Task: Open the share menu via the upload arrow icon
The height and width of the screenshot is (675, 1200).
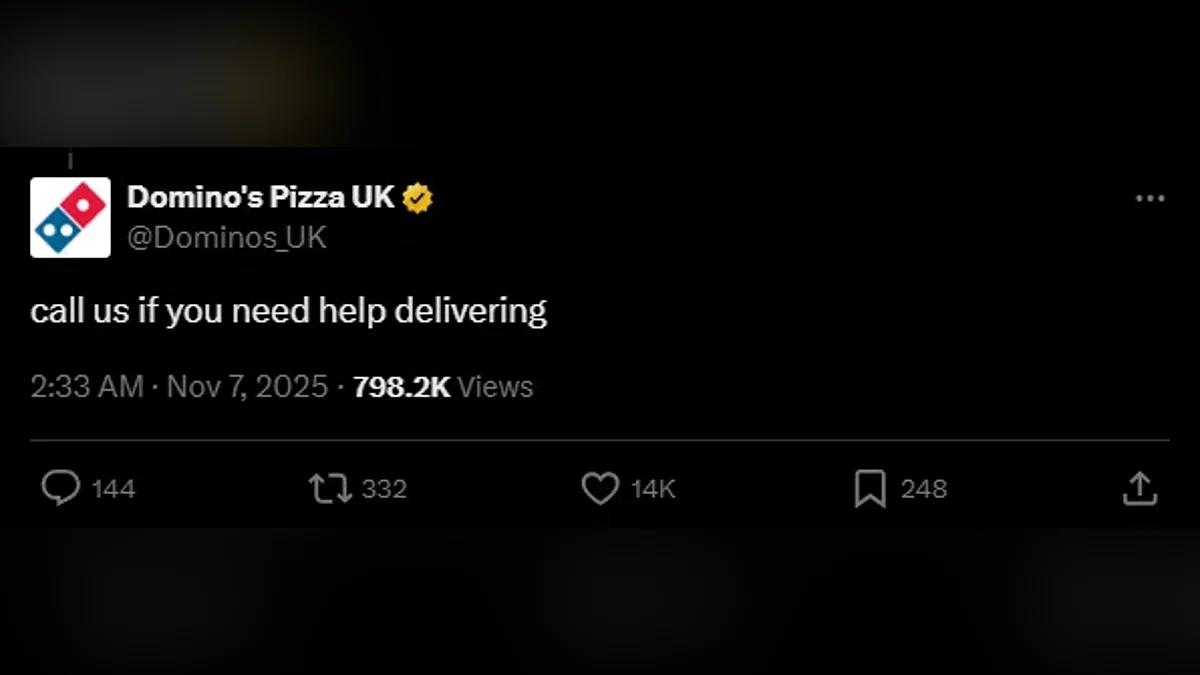Action: [1140, 488]
